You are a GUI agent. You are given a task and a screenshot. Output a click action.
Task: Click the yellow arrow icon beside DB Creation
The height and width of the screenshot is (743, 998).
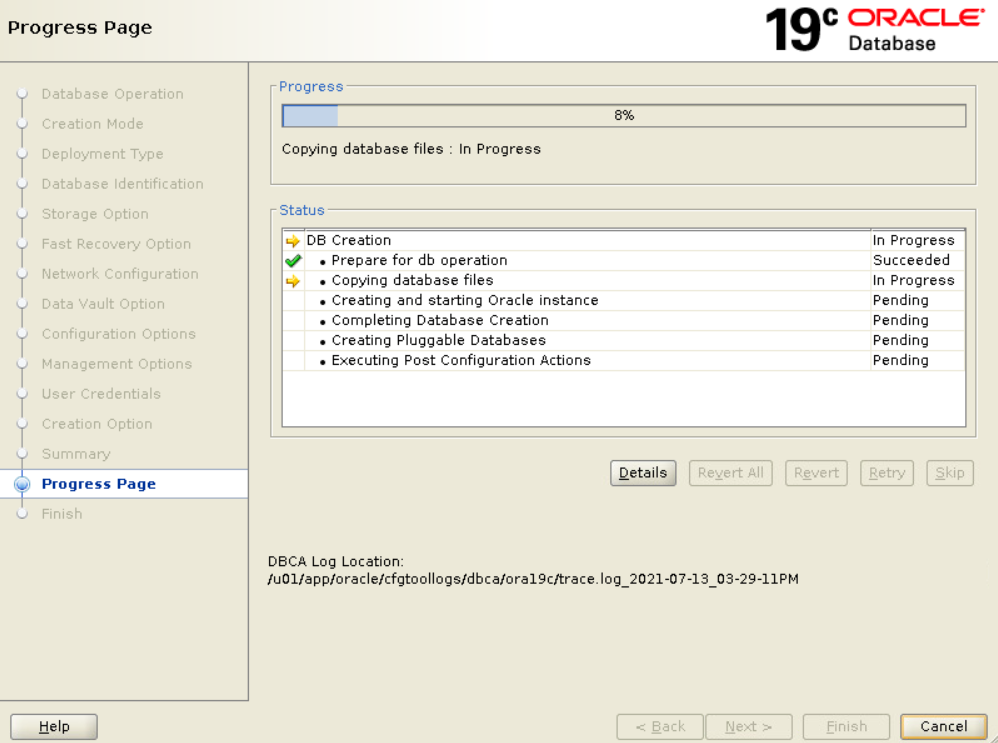point(293,241)
